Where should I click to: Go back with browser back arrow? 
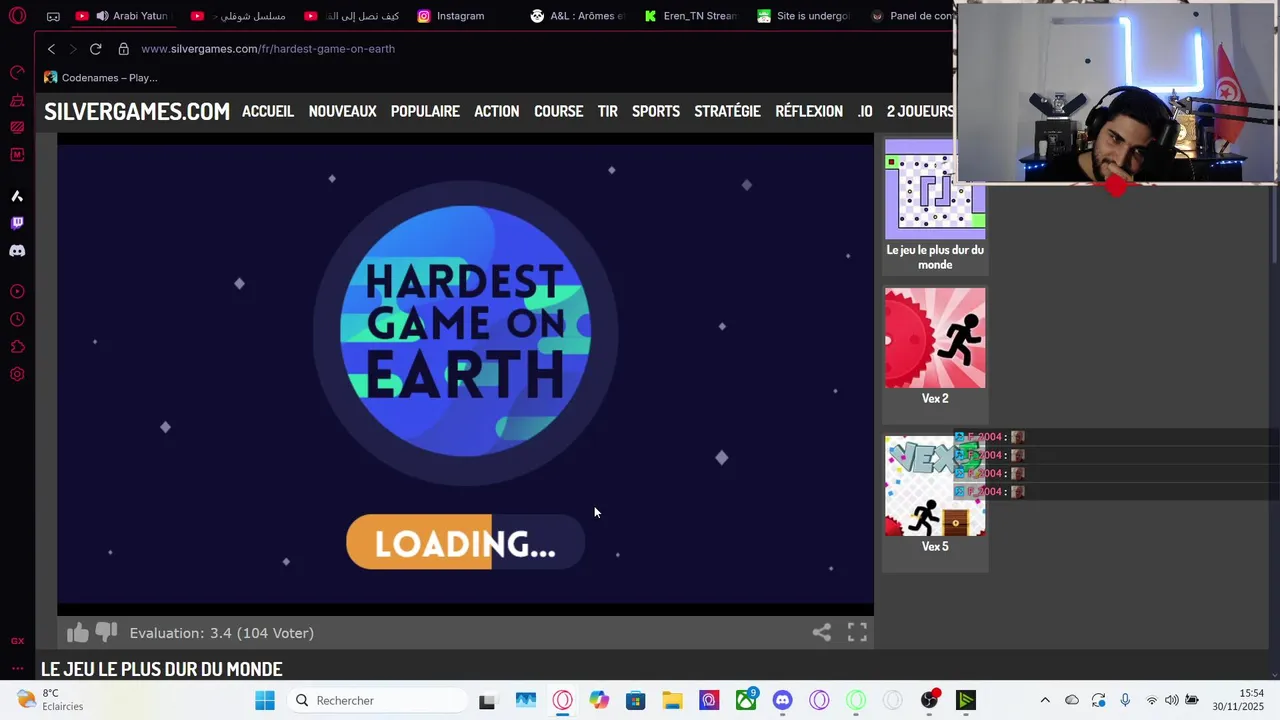pos(51,49)
